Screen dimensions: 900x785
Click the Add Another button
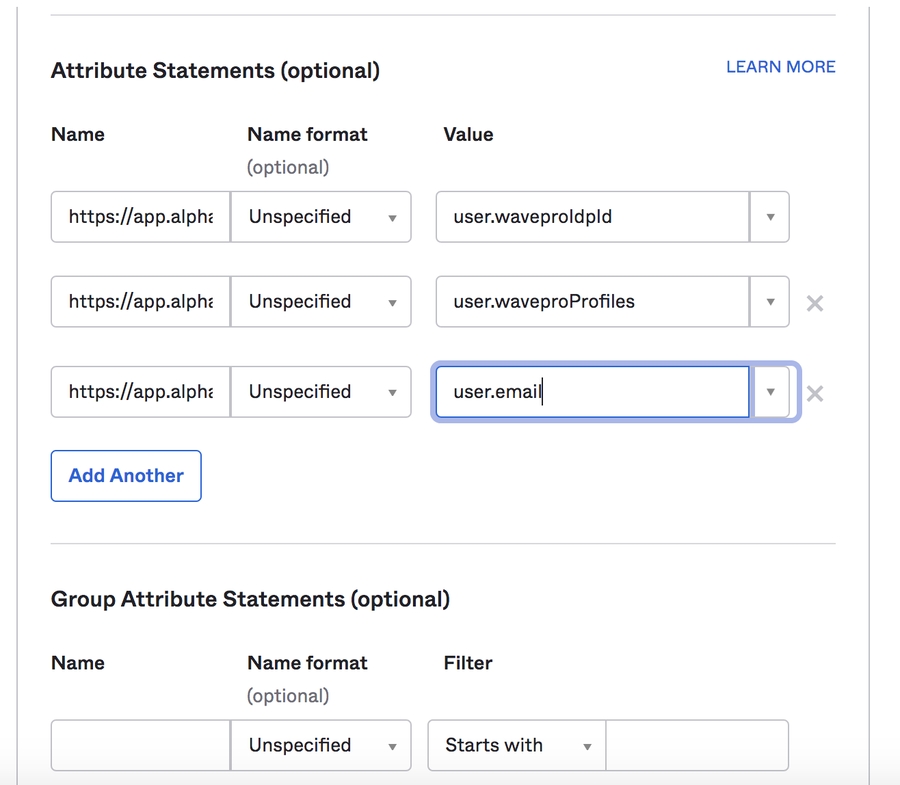click(x=126, y=476)
